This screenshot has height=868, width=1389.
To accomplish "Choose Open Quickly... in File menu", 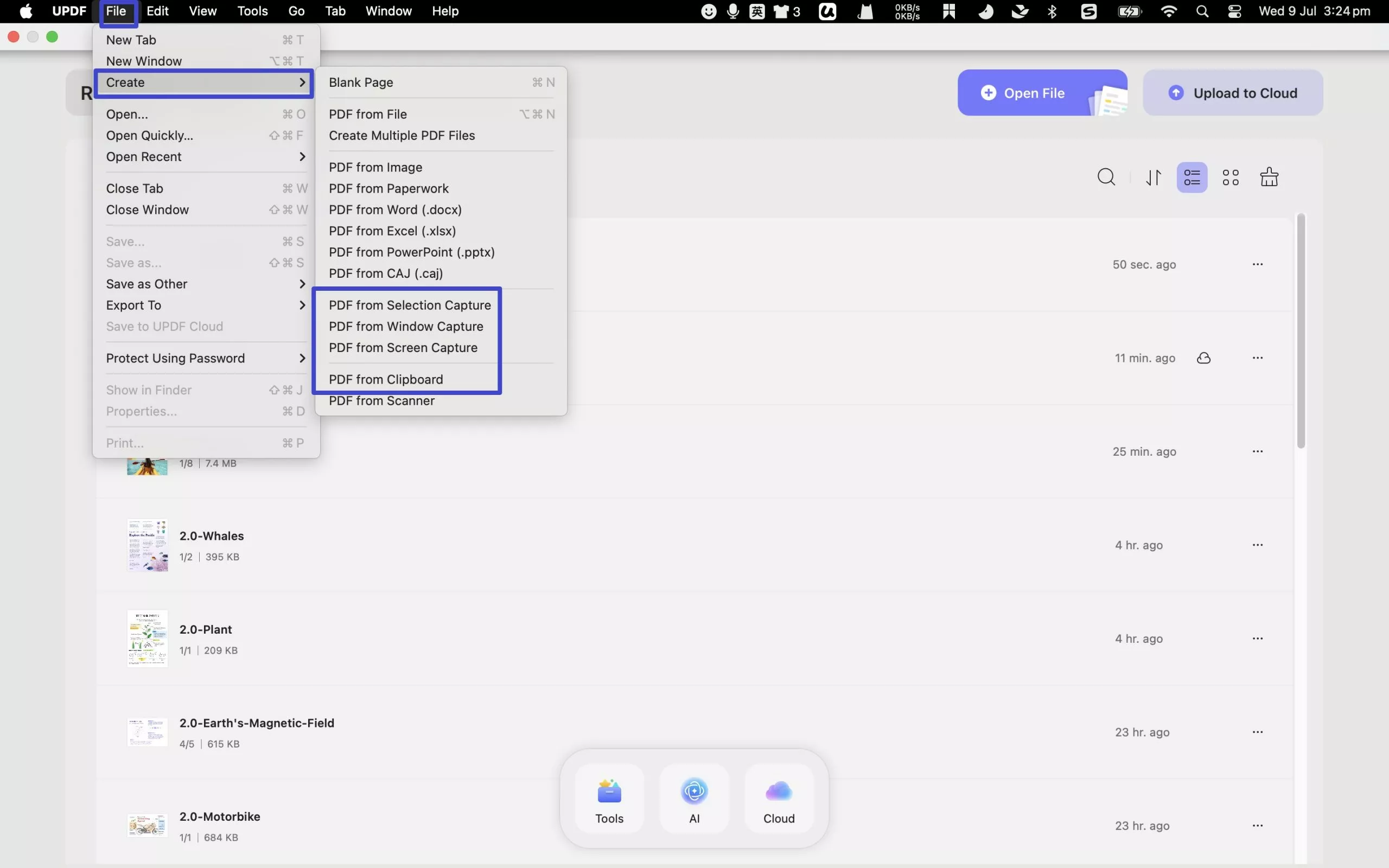I will 206,136.
